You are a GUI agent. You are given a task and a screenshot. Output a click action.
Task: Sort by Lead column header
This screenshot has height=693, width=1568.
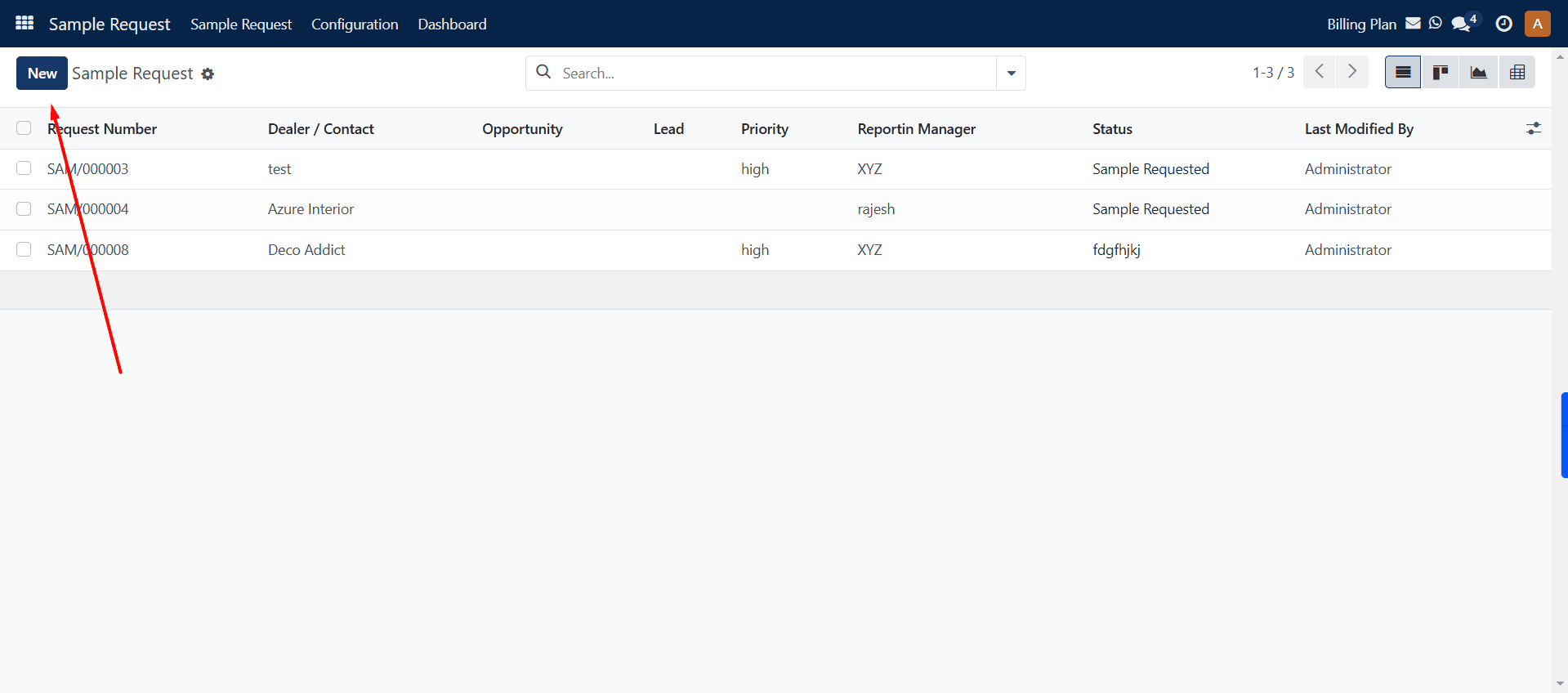click(x=668, y=128)
